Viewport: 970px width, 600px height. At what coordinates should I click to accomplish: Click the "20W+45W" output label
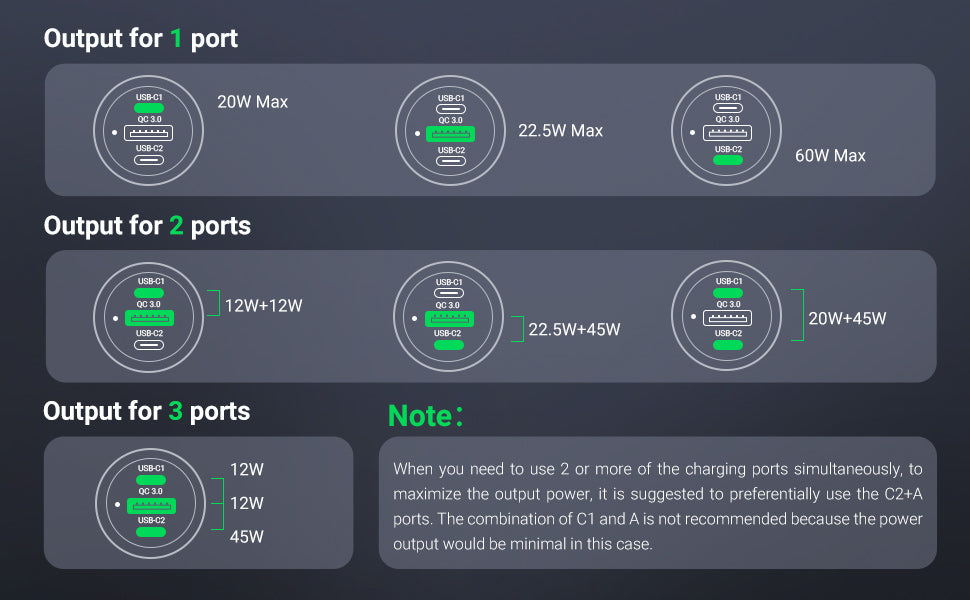click(x=847, y=319)
